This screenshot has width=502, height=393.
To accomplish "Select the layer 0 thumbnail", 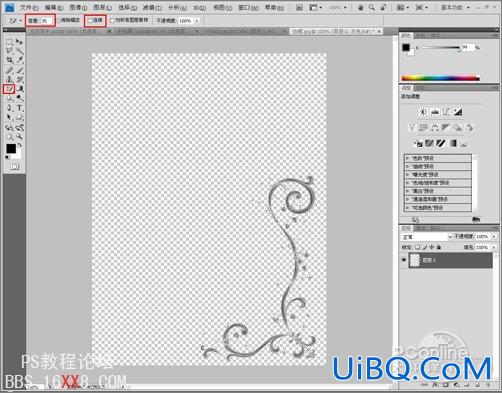I will pyautogui.click(x=415, y=260).
